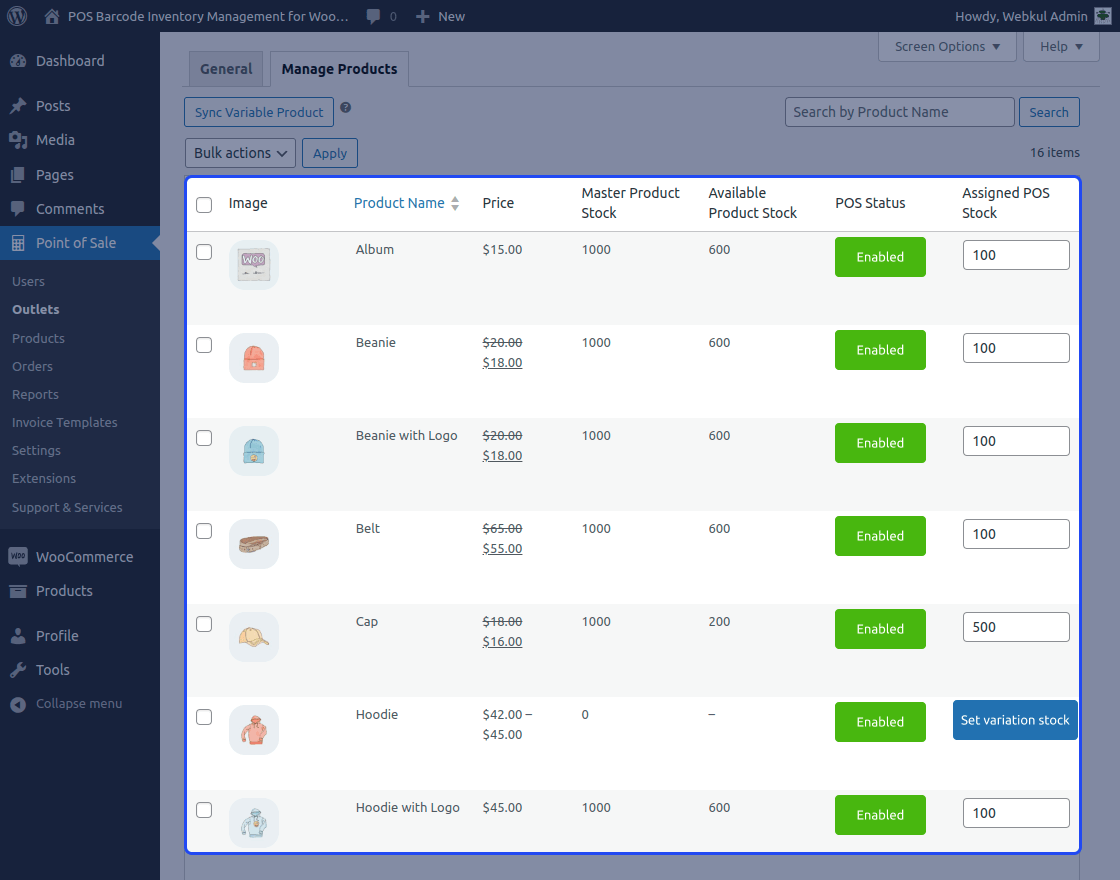Open Media from the admin sidebar
This screenshot has height=880, width=1120.
pos(52,140)
